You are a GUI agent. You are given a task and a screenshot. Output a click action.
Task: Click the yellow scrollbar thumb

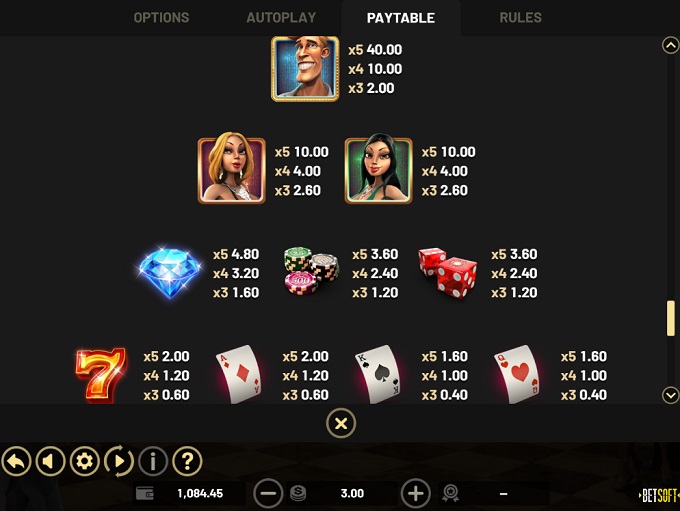(x=670, y=318)
